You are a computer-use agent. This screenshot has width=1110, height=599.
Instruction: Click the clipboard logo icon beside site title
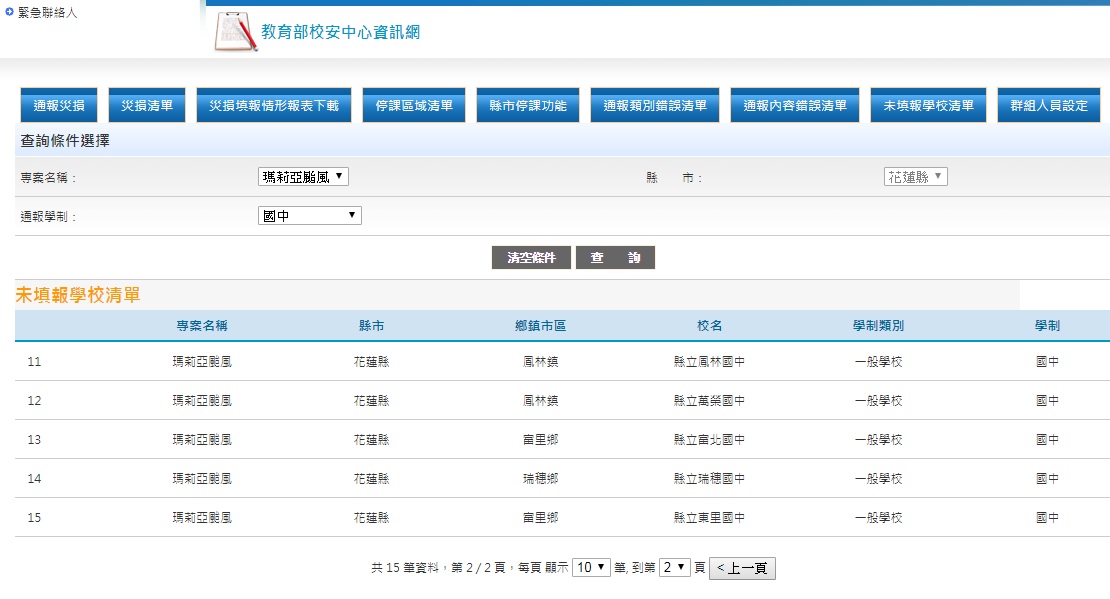(236, 31)
